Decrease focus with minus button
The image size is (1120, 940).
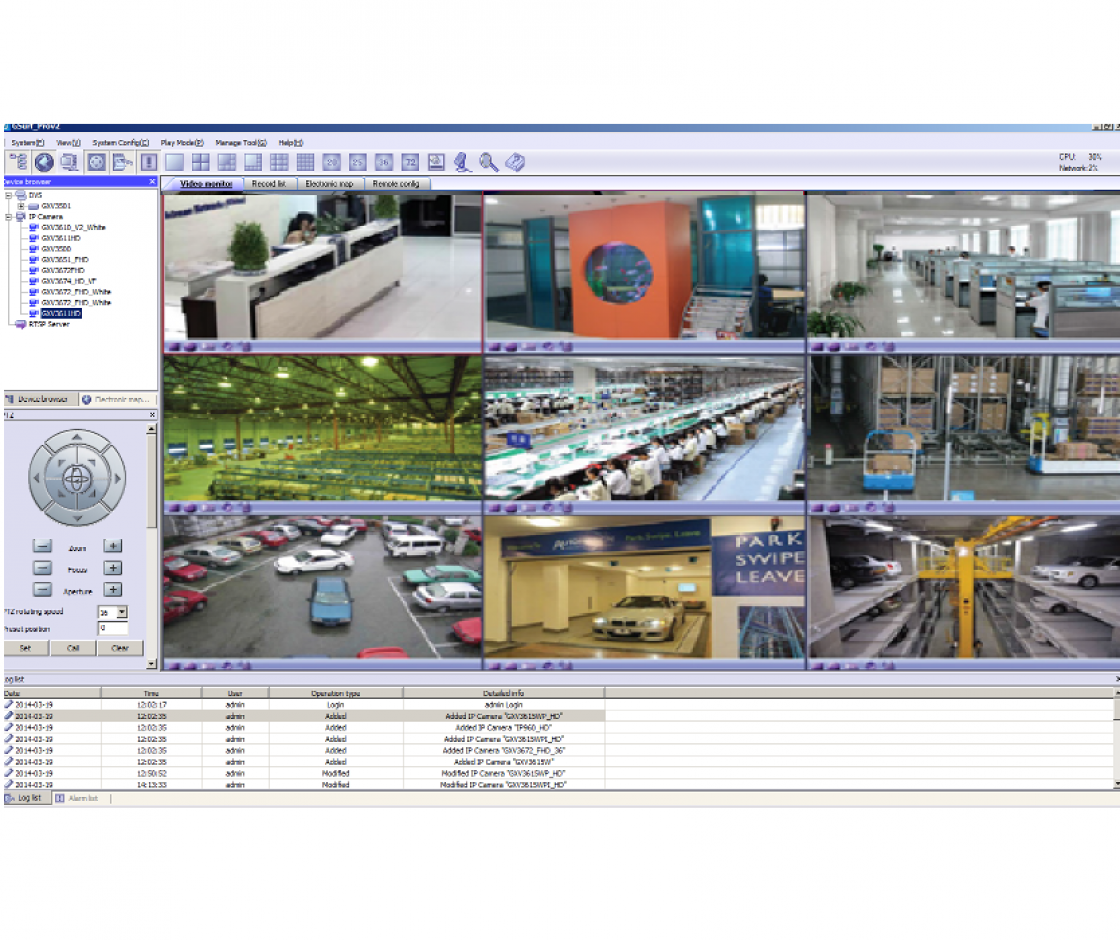pos(42,568)
